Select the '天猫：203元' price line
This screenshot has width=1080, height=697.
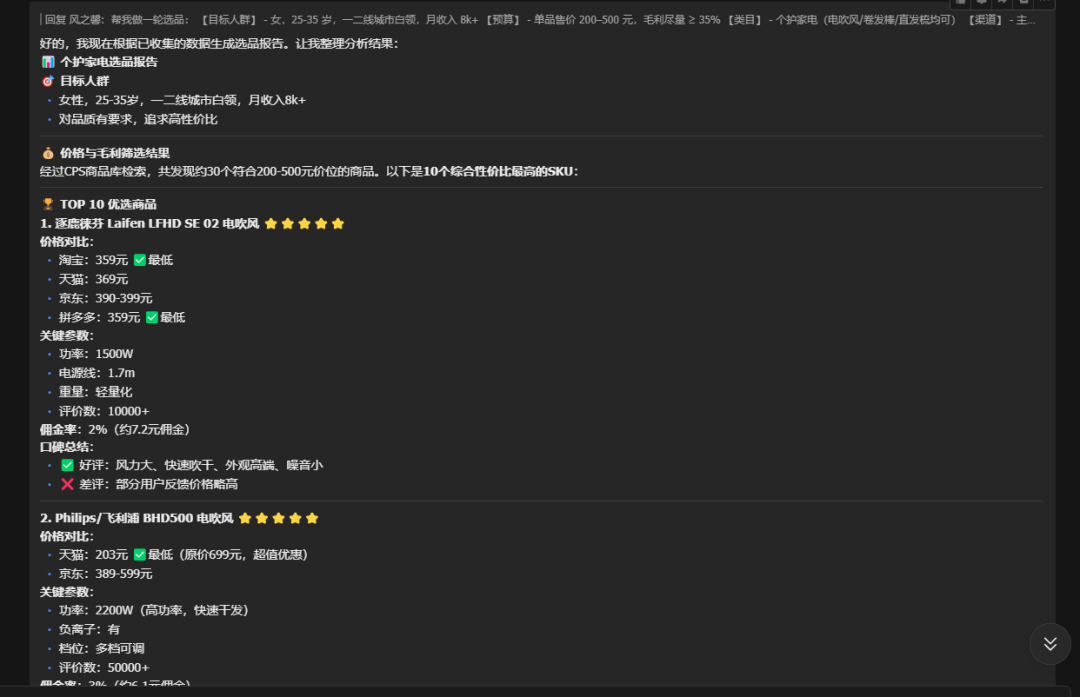click(x=183, y=554)
